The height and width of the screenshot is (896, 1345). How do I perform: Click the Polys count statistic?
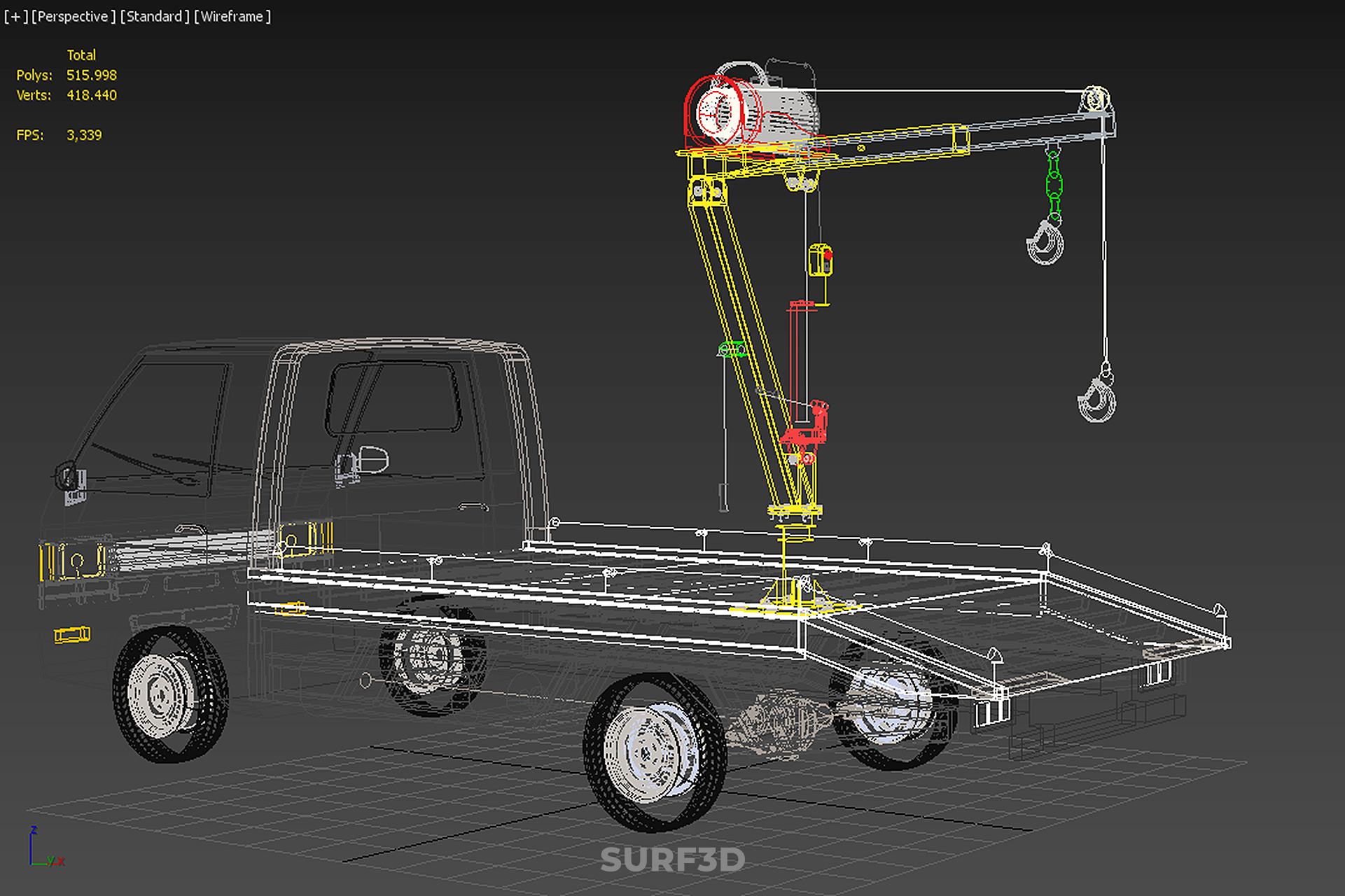click(x=91, y=75)
